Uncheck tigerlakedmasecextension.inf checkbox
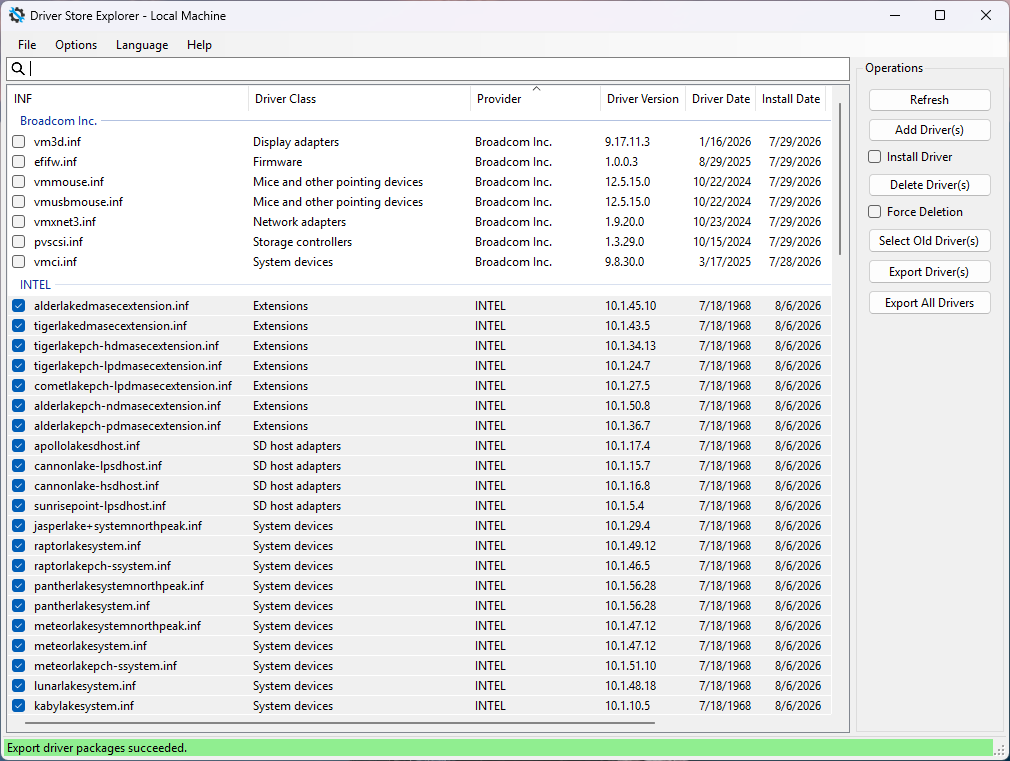Screen dimensions: 1010x761 coord(19,325)
